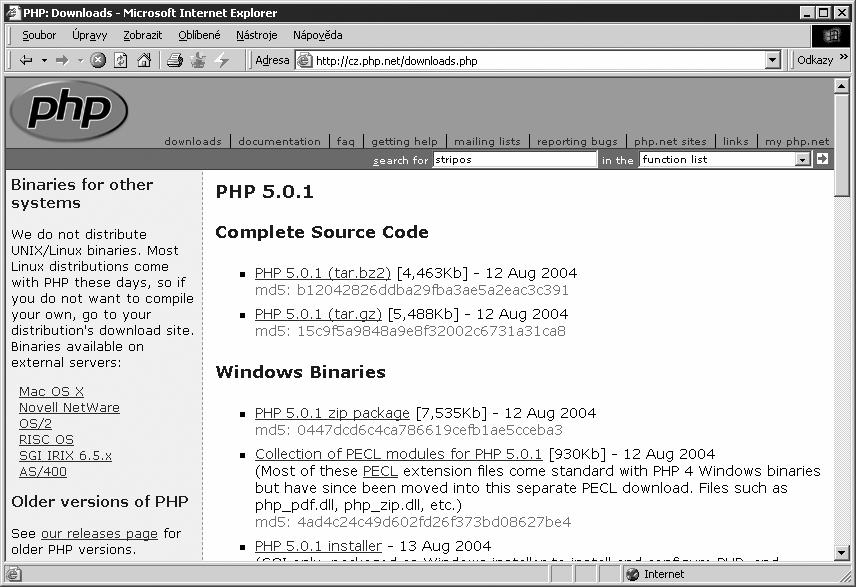Image resolution: width=856 pixels, height=587 pixels.
Task: Click the PHP logo
Action: click(69, 111)
